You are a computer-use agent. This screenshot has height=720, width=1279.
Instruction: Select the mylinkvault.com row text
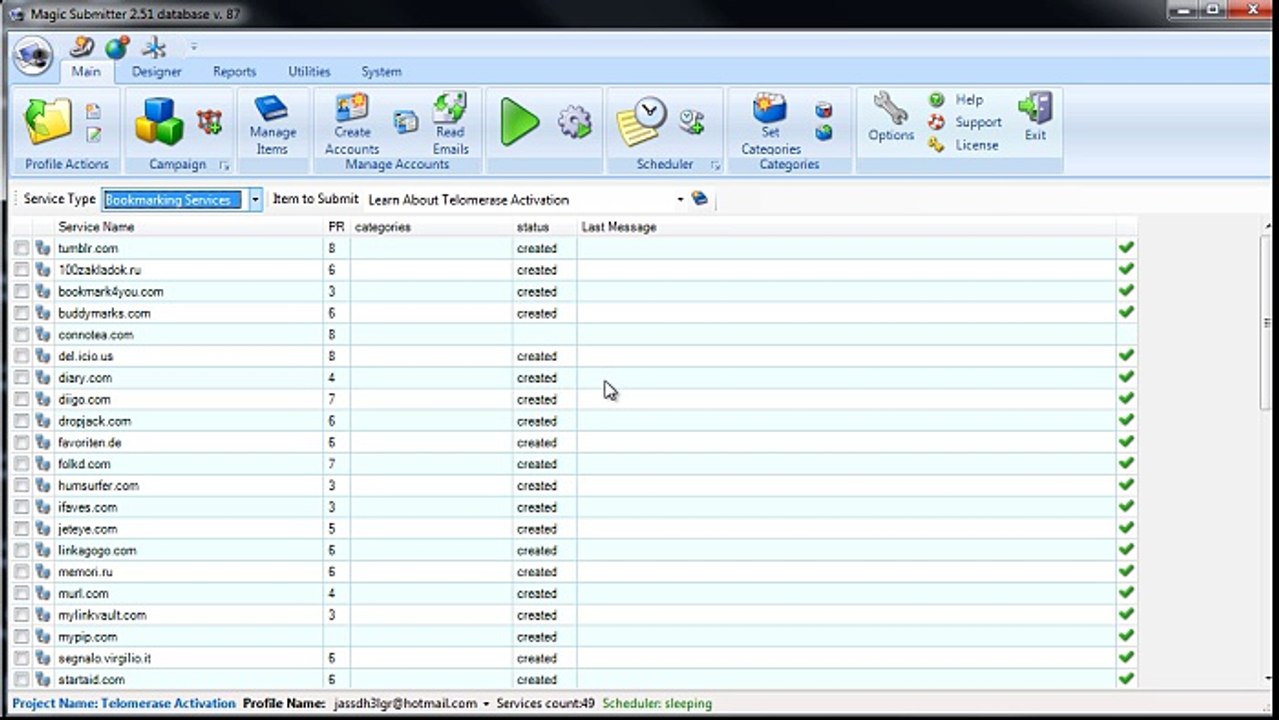pos(102,615)
